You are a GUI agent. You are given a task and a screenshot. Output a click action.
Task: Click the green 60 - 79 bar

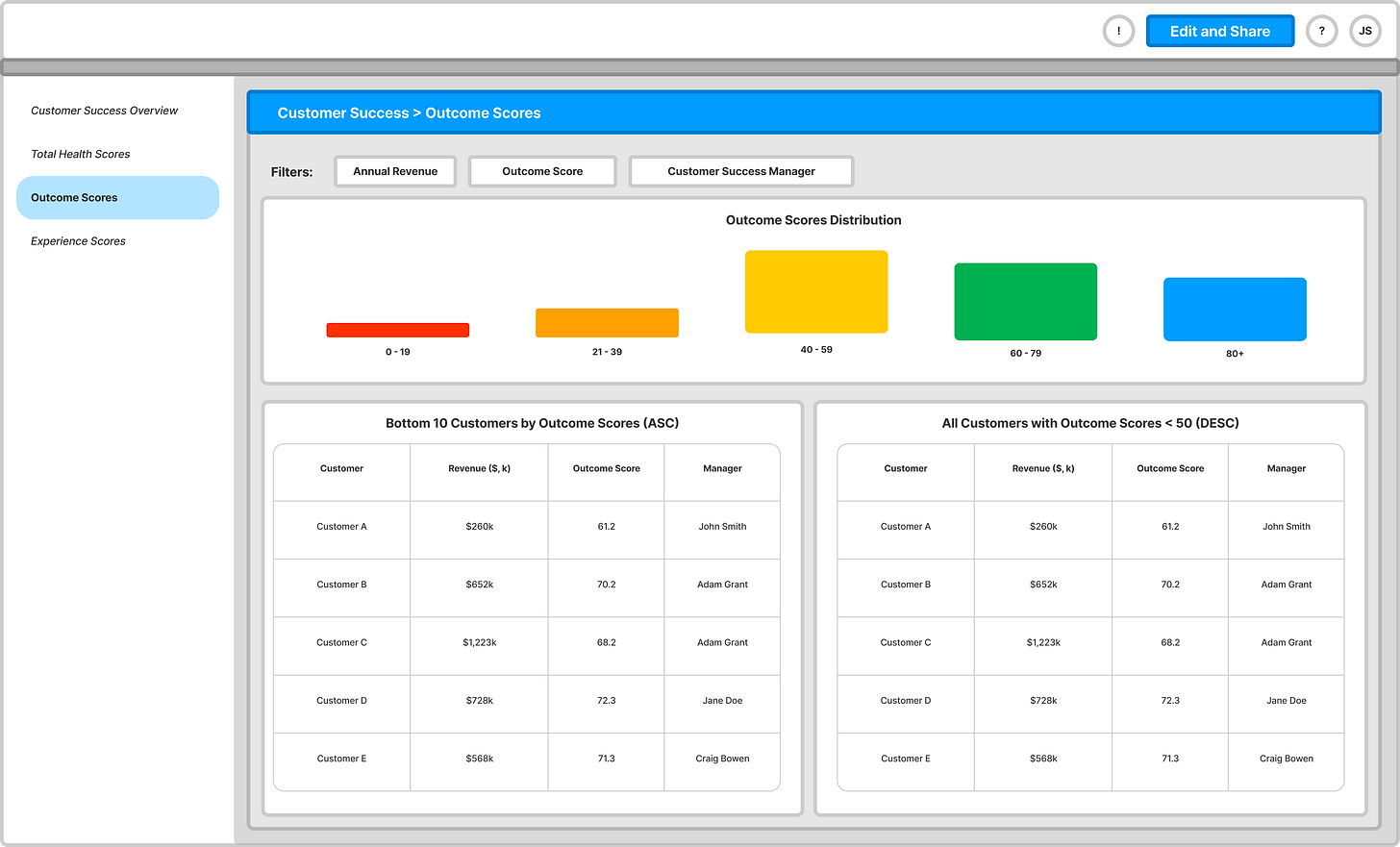pos(1025,301)
